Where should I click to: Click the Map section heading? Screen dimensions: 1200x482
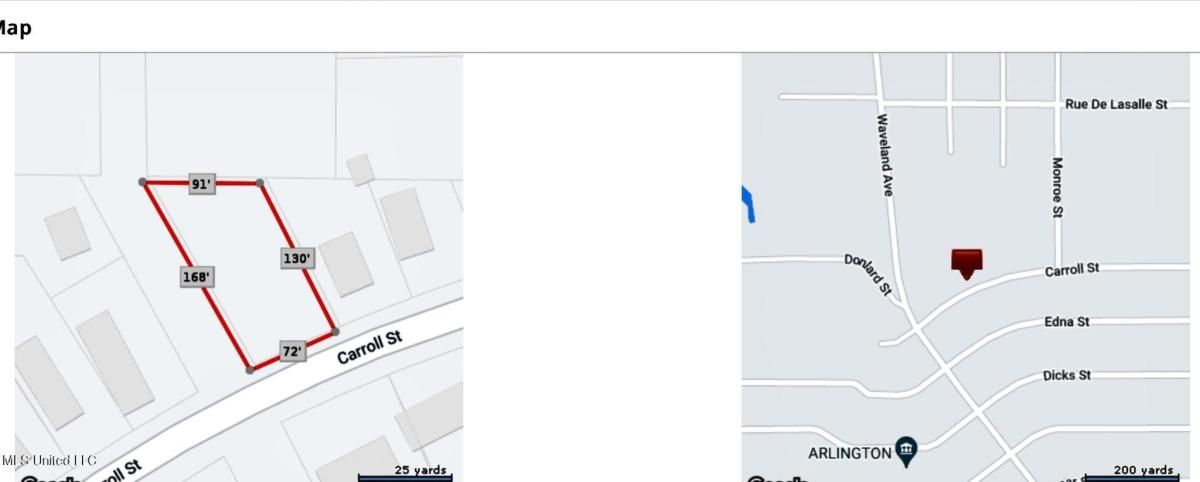[14, 28]
